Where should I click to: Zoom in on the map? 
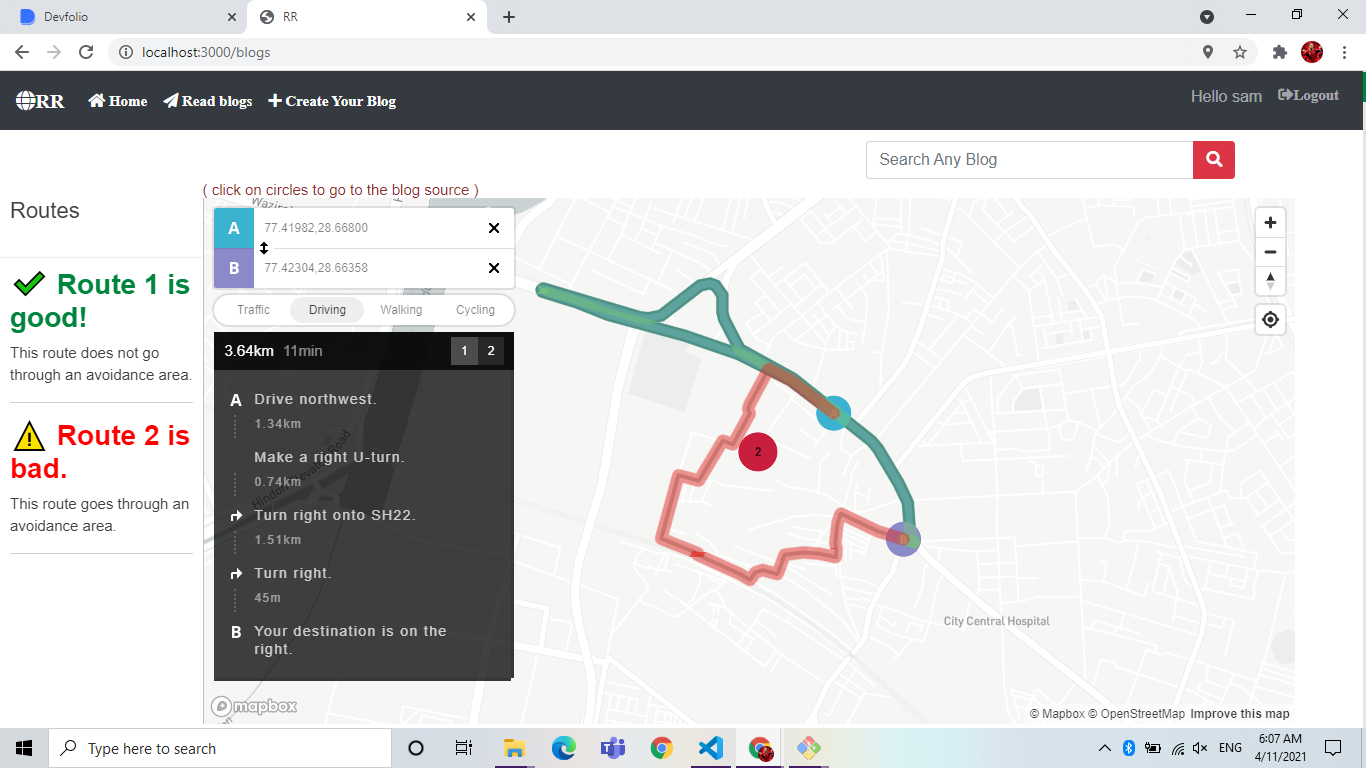pos(1270,223)
